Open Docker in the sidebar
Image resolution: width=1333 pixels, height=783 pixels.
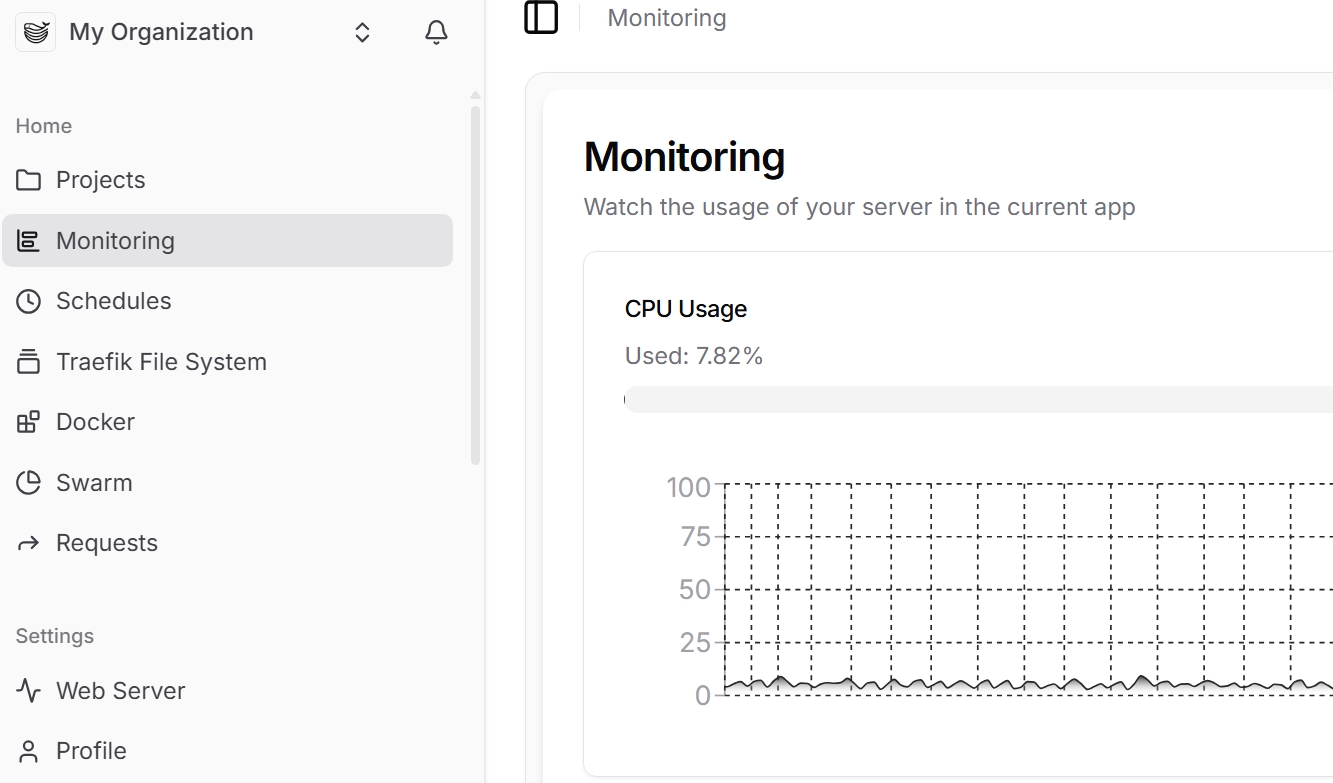[x=95, y=422]
